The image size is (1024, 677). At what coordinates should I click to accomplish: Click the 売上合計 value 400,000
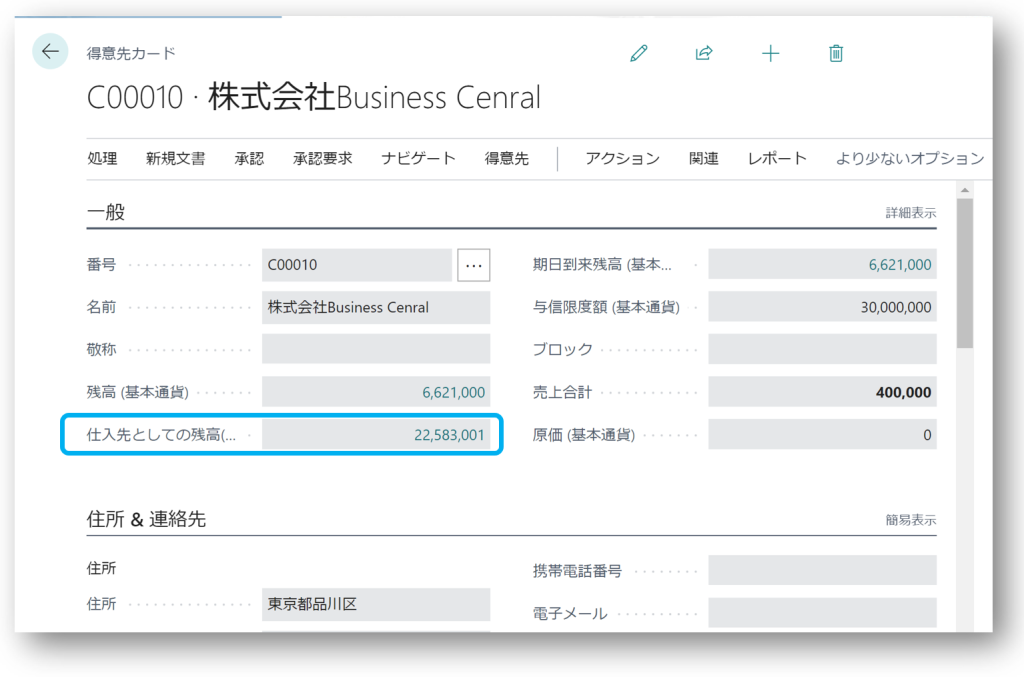pos(903,392)
